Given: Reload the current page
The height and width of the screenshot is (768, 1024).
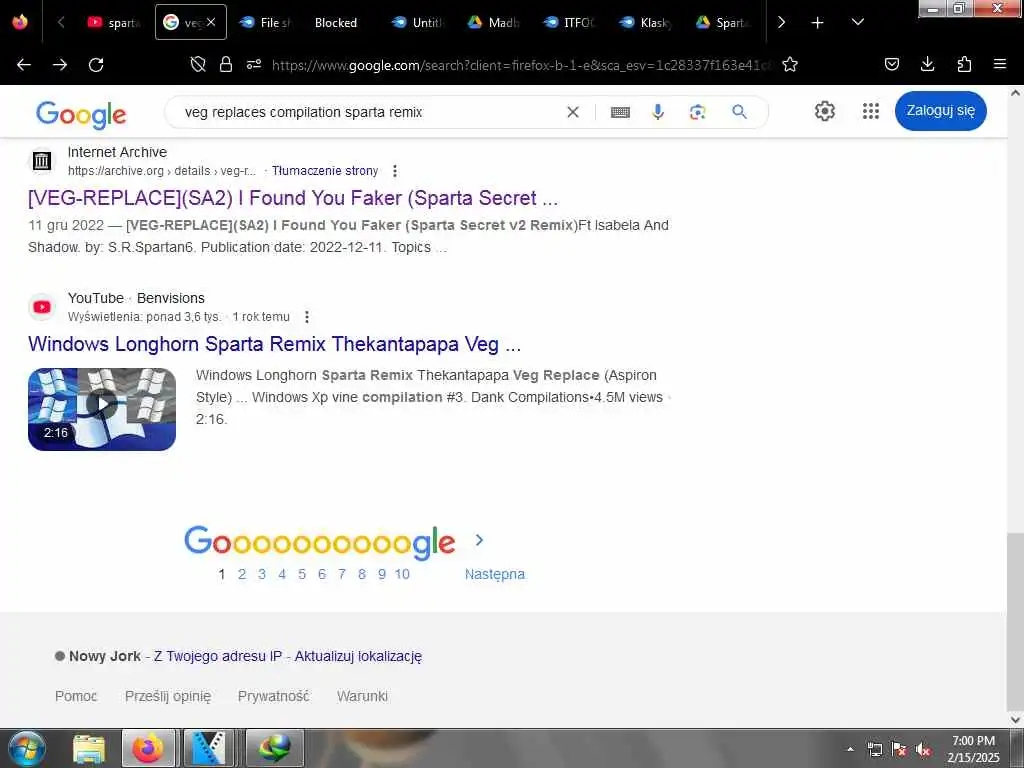Looking at the screenshot, I should click(x=96, y=65).
